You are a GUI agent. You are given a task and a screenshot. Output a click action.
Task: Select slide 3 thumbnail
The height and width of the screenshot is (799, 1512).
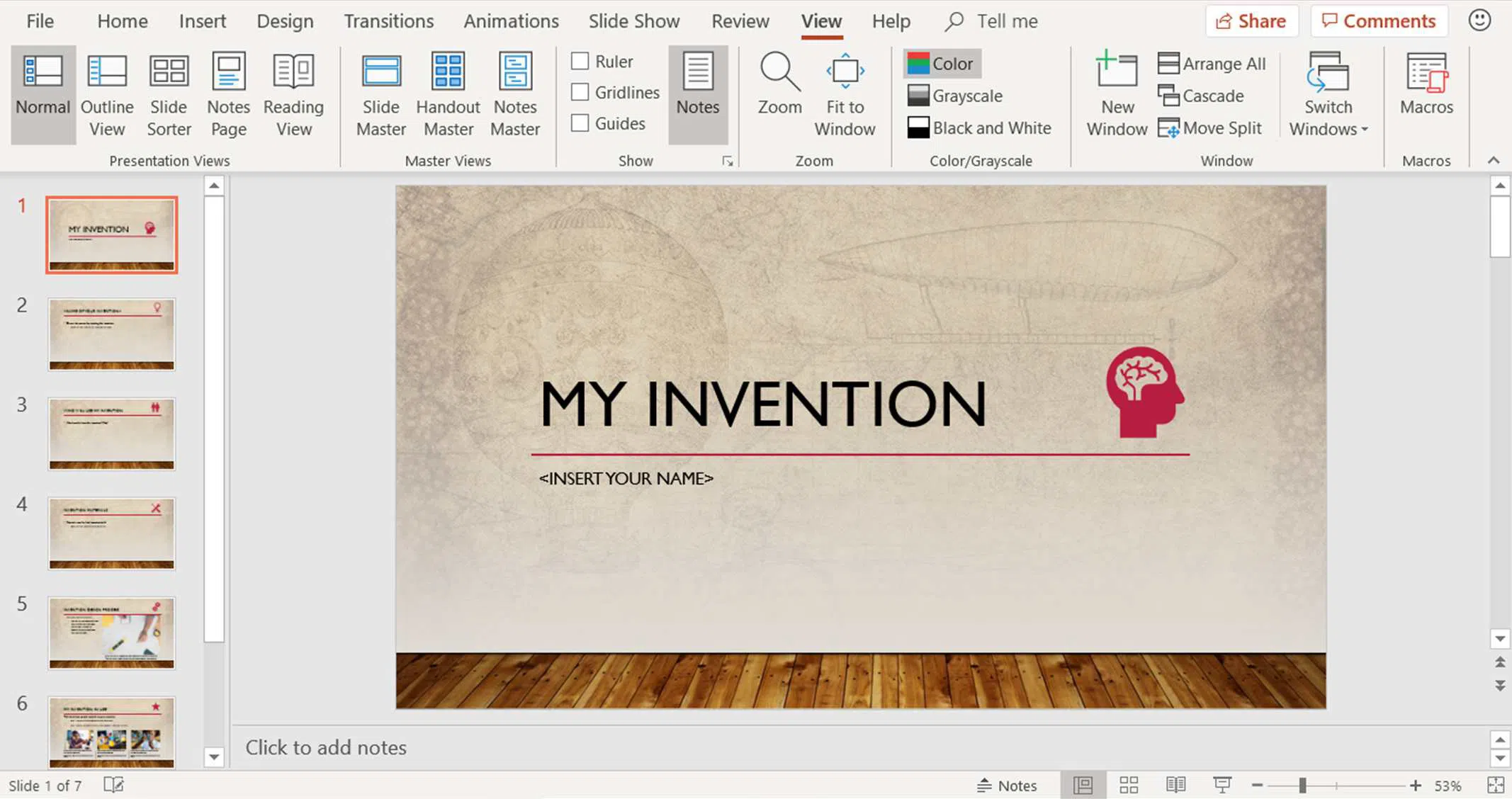point(111,433)
